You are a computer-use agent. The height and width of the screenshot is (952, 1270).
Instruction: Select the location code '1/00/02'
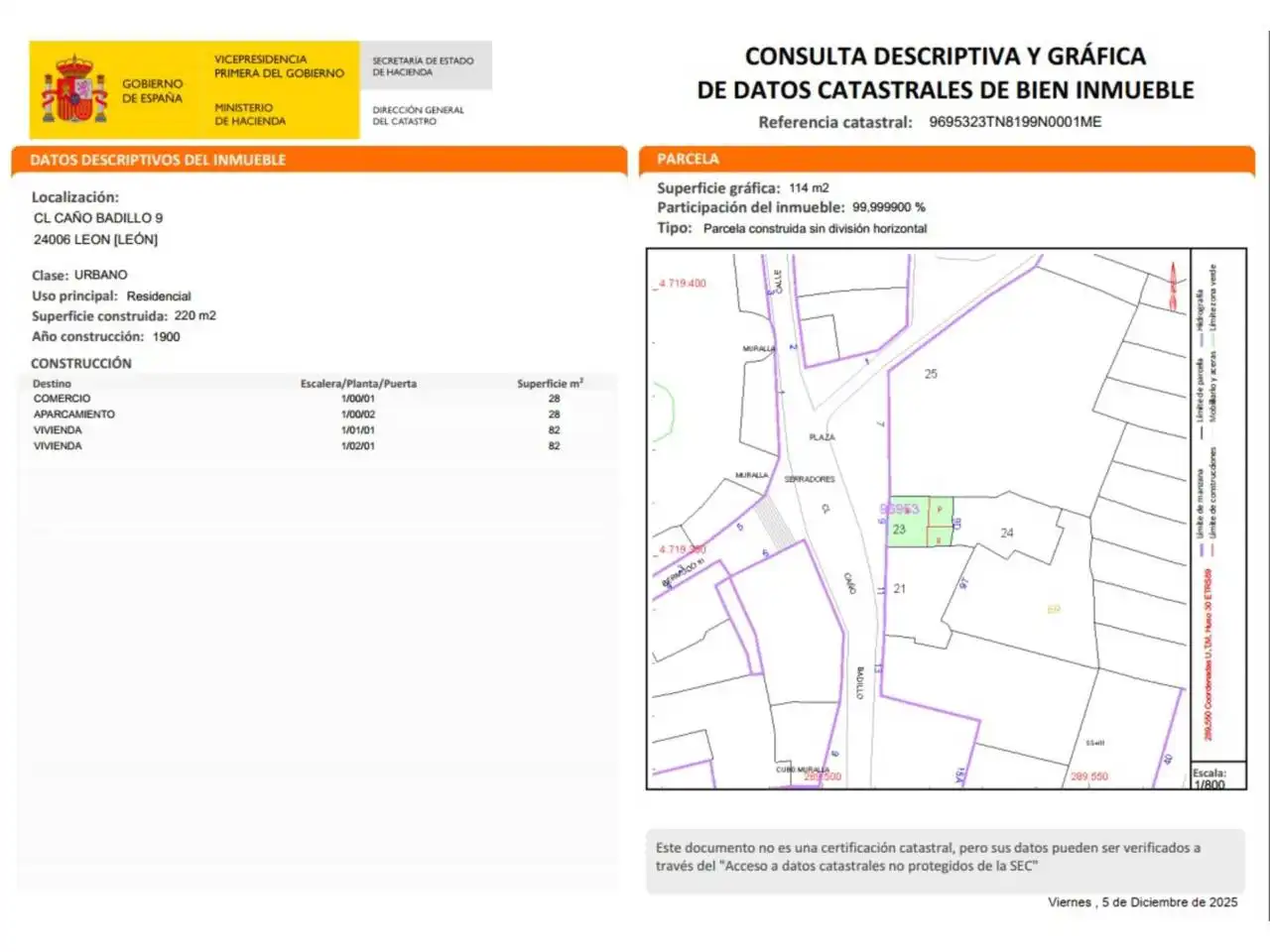(358, 415)
